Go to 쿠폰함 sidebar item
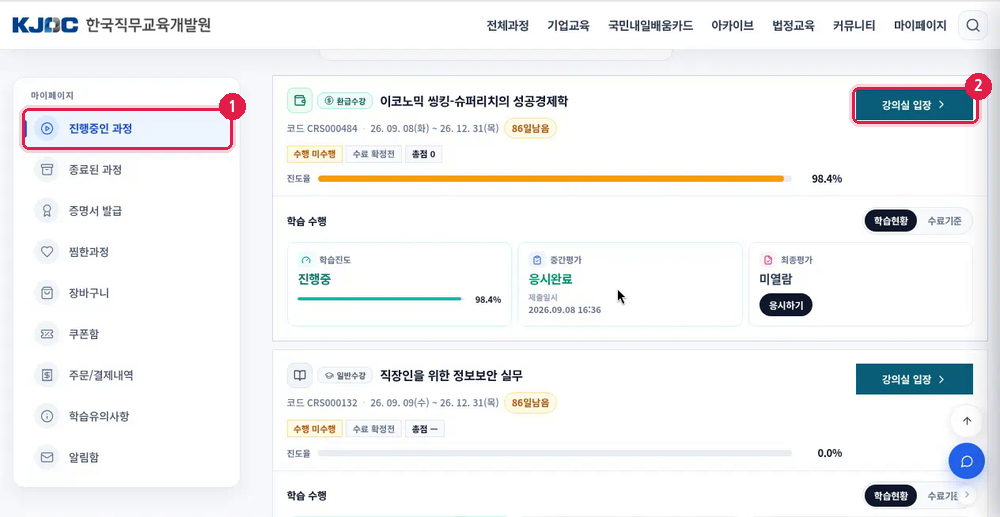Image resolution: width=1000 pixels, height=517 pixels. (128, 334)
